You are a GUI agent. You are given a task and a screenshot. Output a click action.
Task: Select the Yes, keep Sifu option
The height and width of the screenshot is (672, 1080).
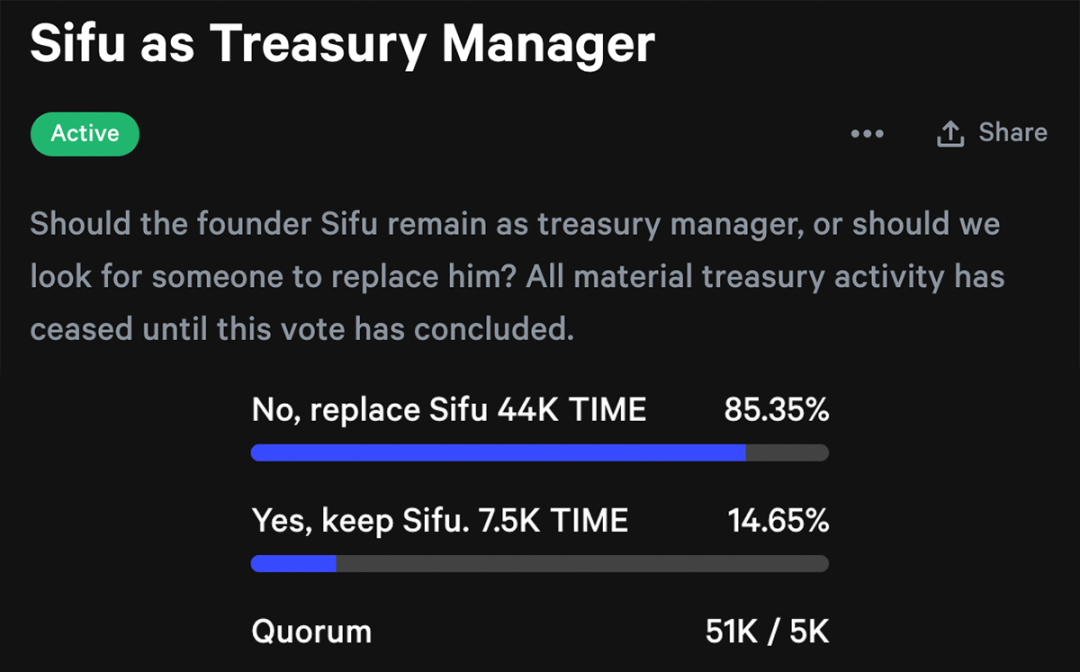click(361, 521)
